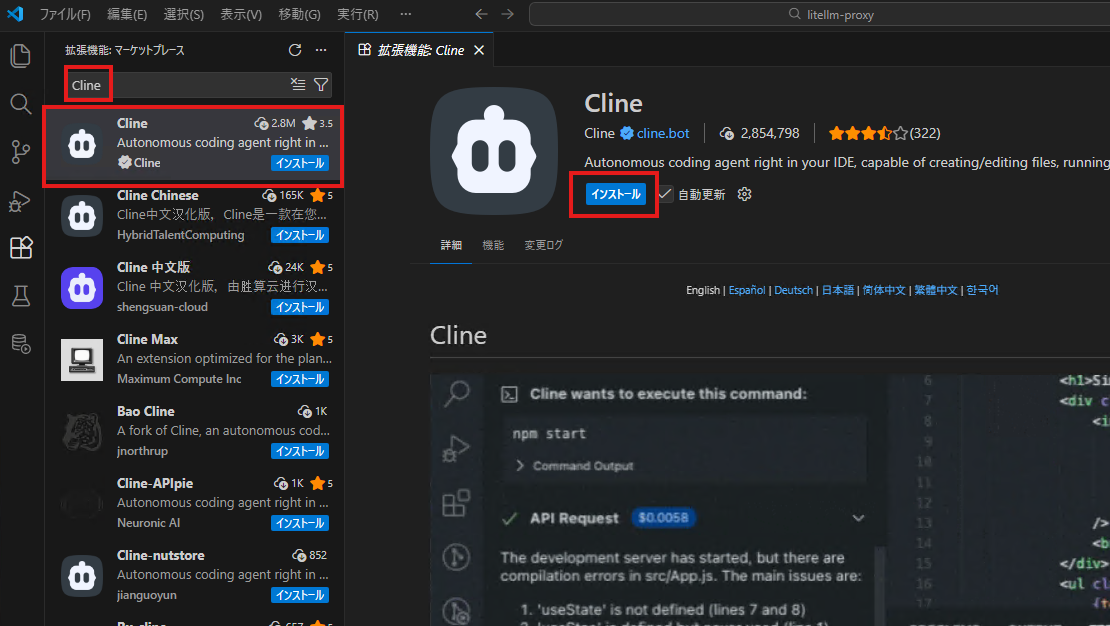1110x626 pixels.
Task: Open the Deutsch readme link
Action: click(x=794, y=290)
